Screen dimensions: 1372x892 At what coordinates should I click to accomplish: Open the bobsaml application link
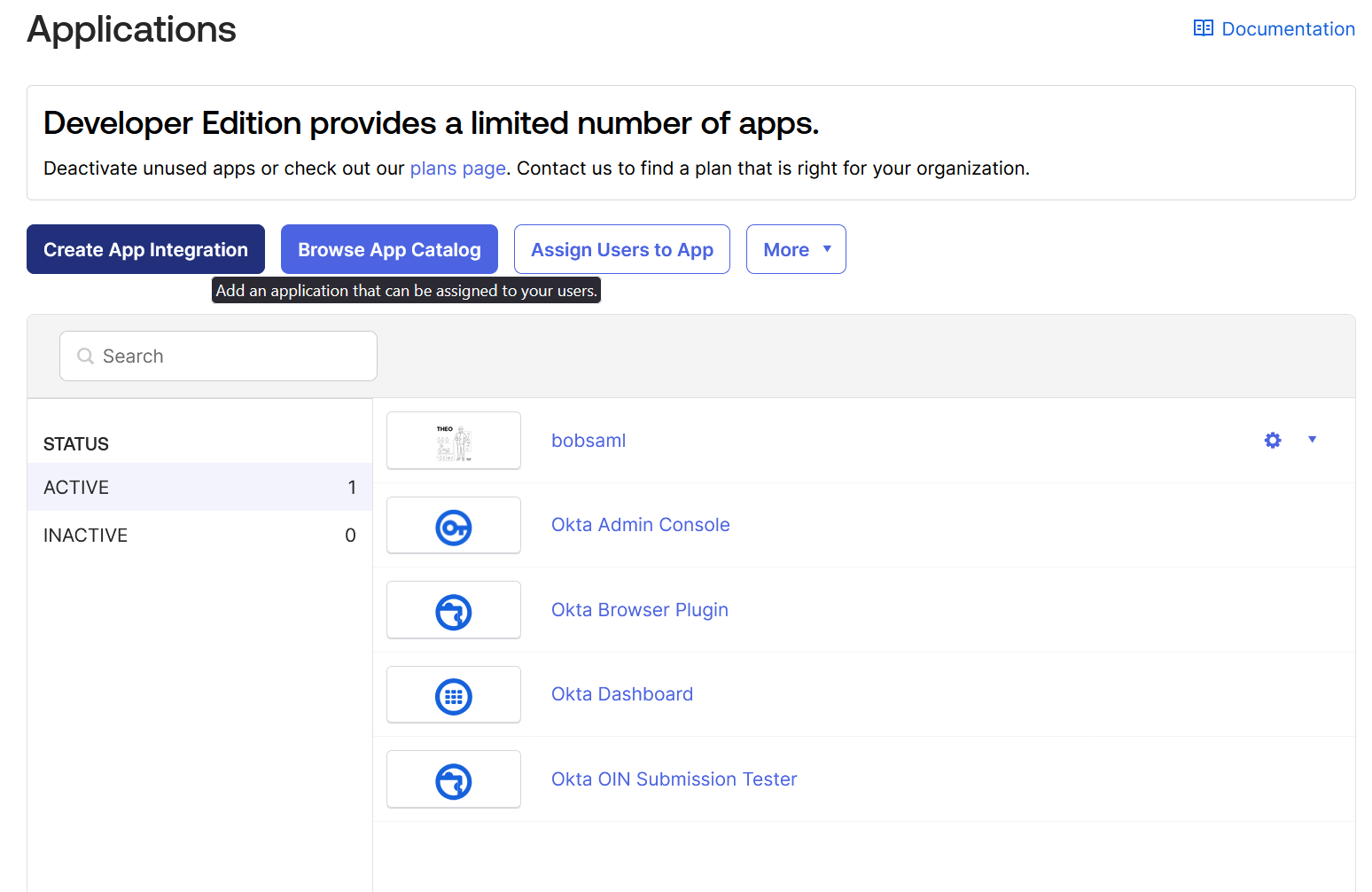[x=589, y=441]
